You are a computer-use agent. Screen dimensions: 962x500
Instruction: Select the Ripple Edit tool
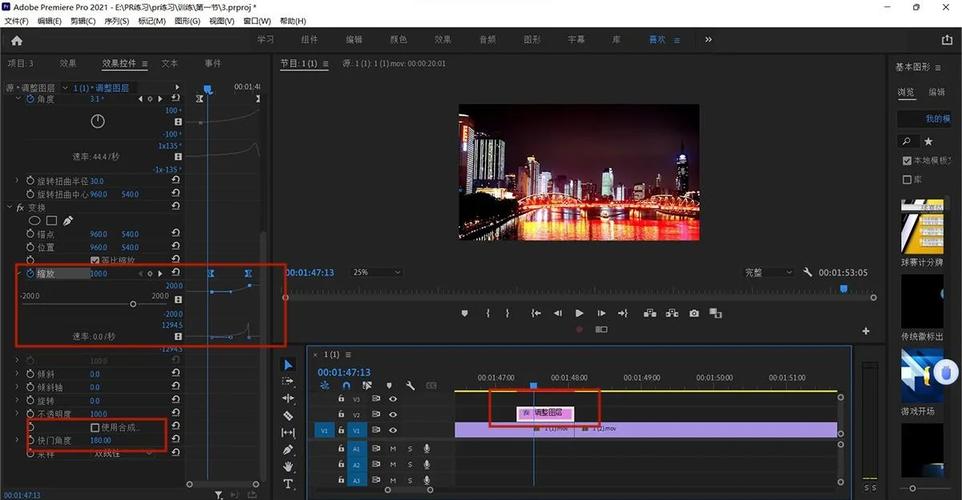(x=288, y=398)
